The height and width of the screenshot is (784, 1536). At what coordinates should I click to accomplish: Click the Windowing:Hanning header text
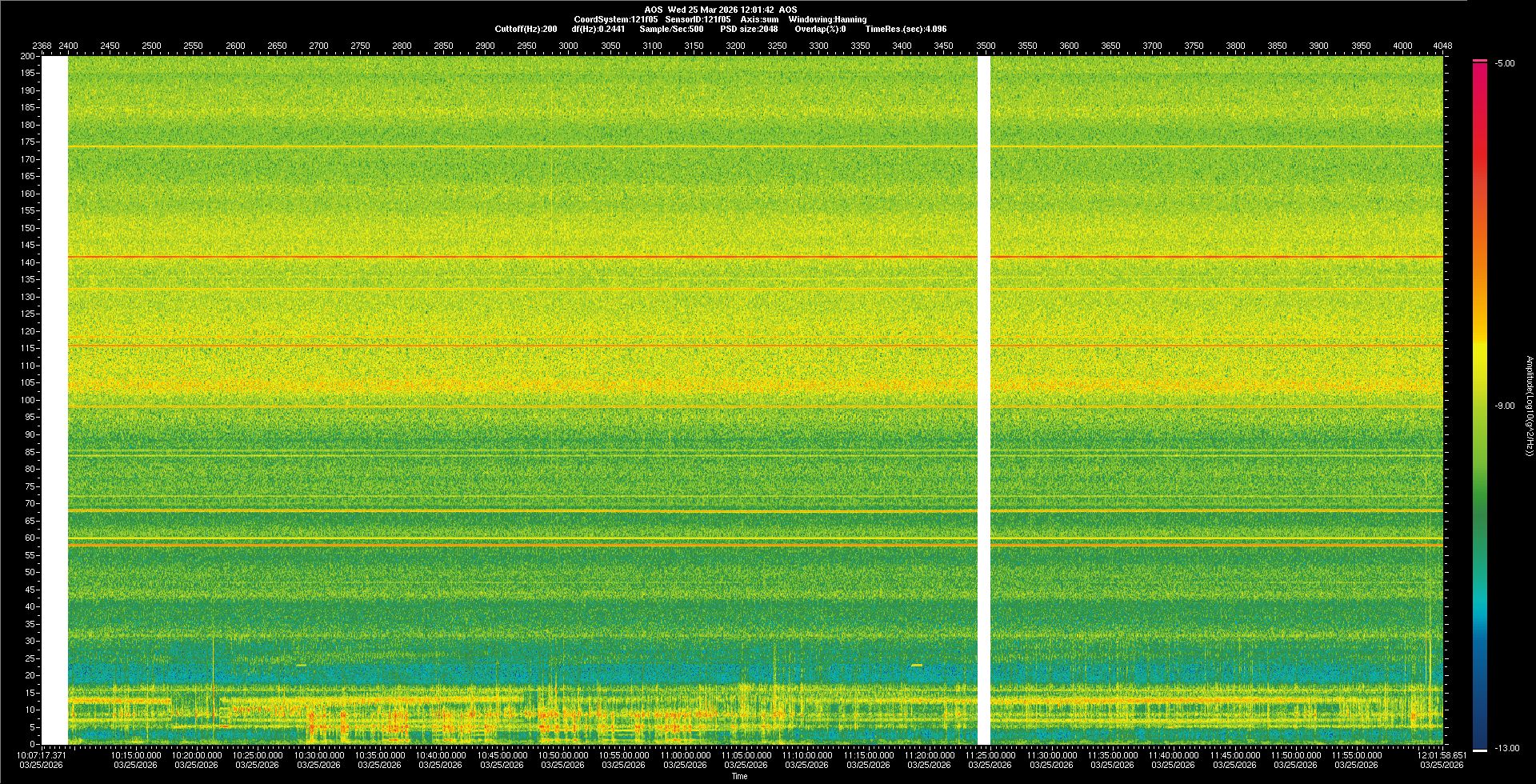pyautogui.click(x=826, y=19)
